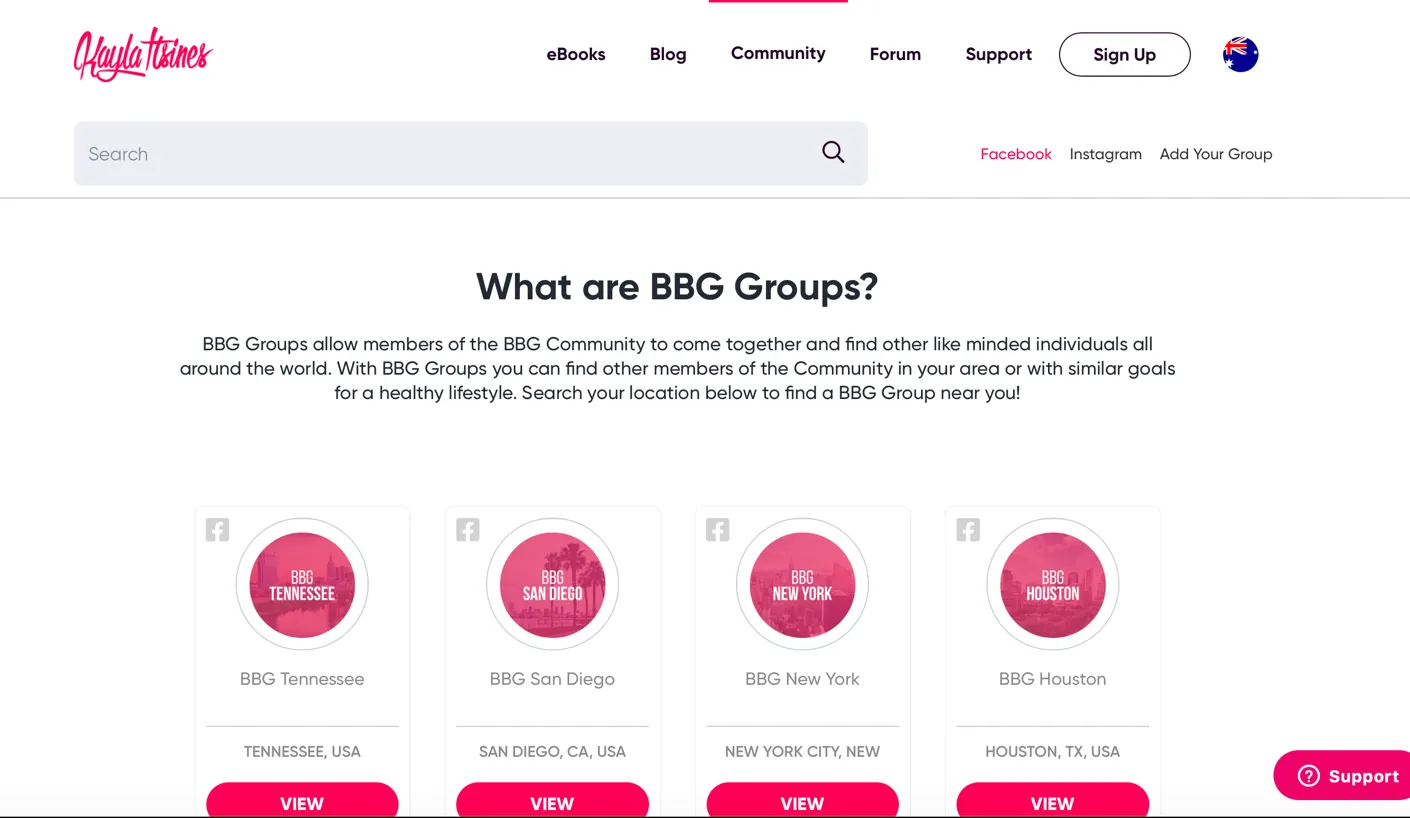The height and width of the screenshot is (818, 1410).
Task: Open the Forum page
Action: (x=895, y=54)
